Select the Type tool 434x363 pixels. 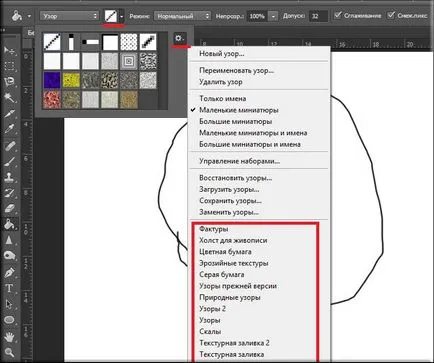(9, 288)
